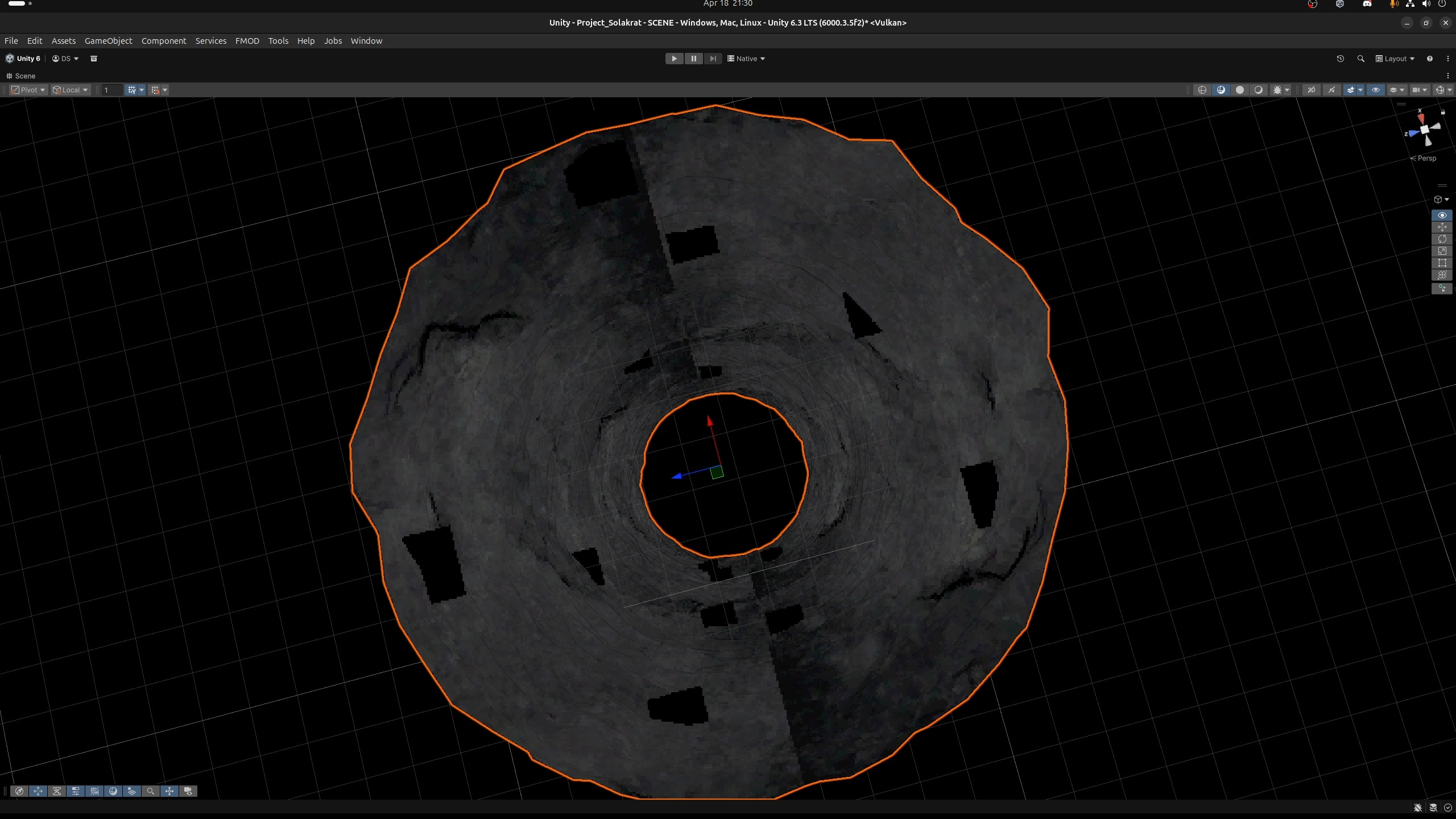
Task: Expand grid snapping options arrow
Action: 142,90
